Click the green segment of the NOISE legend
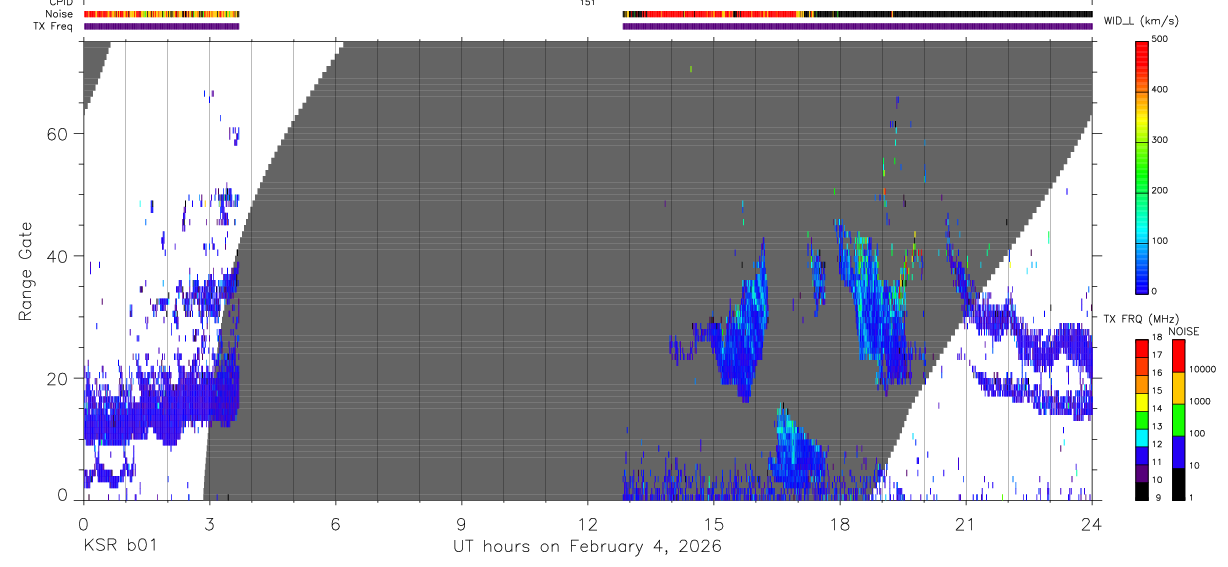 1178,420
